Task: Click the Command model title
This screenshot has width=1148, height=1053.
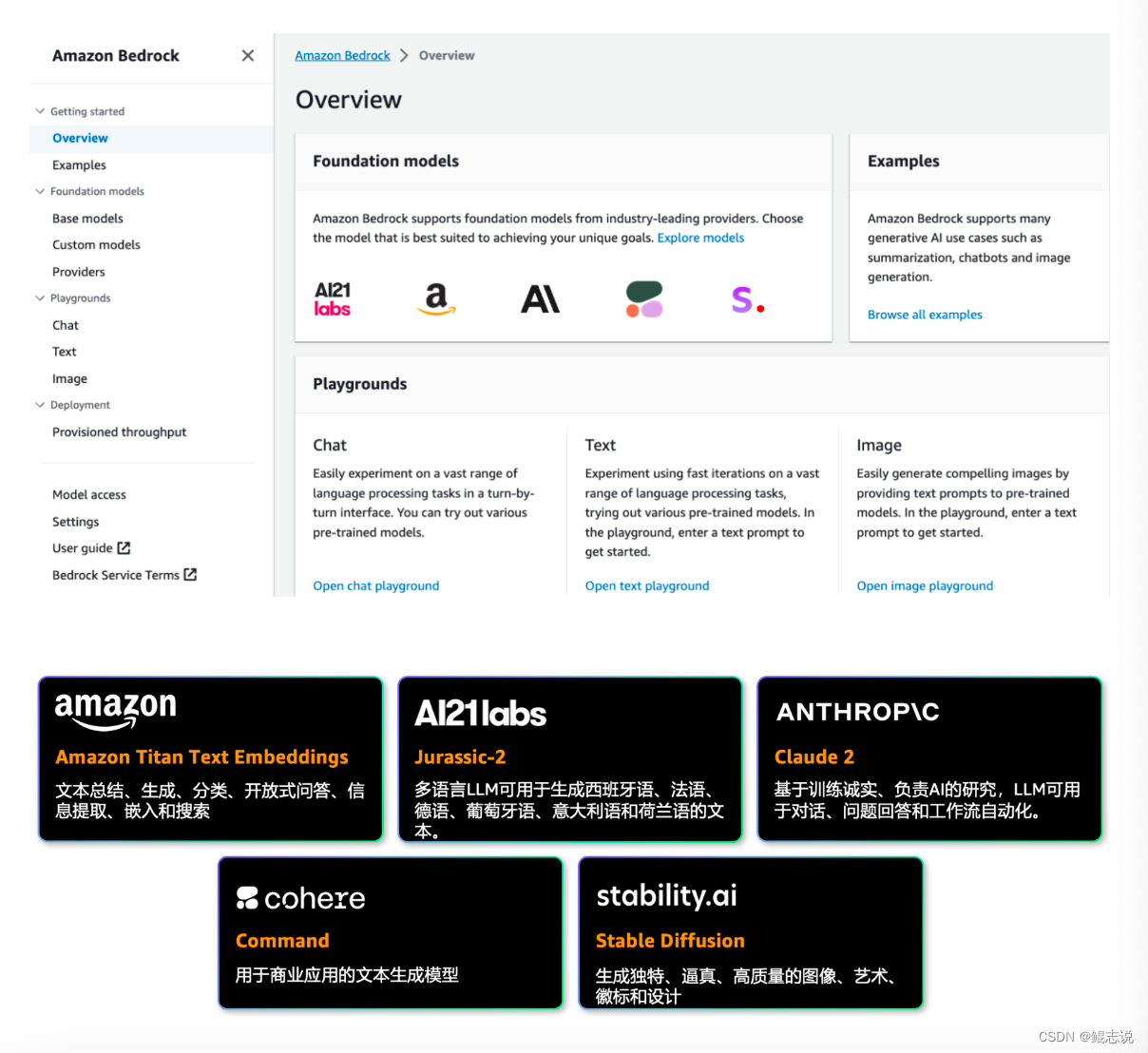Action: [x=282, y=940]
